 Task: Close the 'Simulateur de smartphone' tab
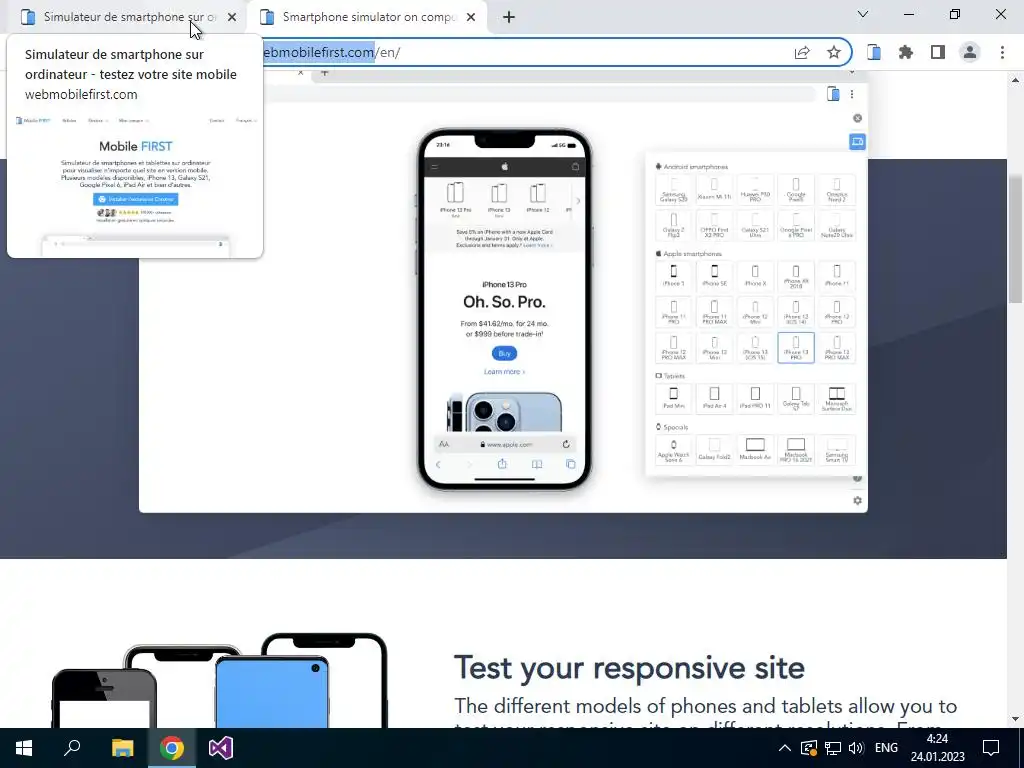pyautogui.click(x=232, y=18)
